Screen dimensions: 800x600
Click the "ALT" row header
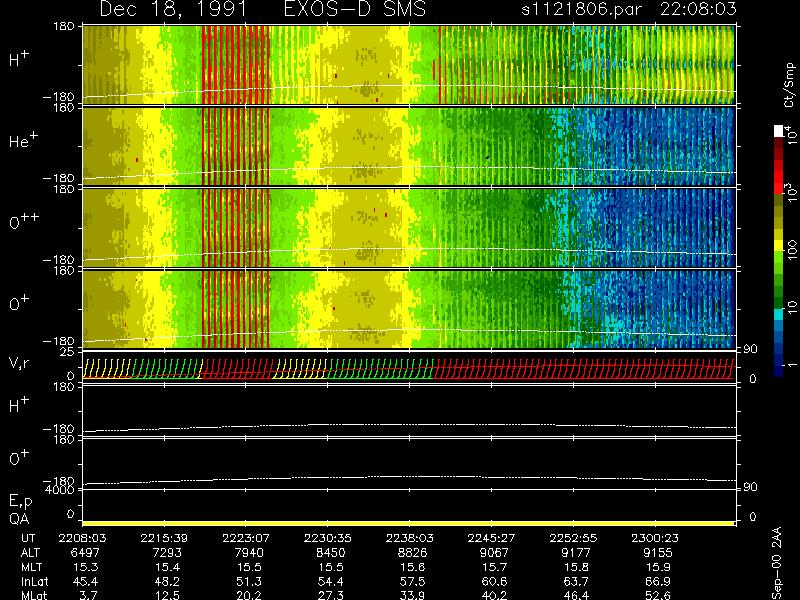tap(31, 553)
